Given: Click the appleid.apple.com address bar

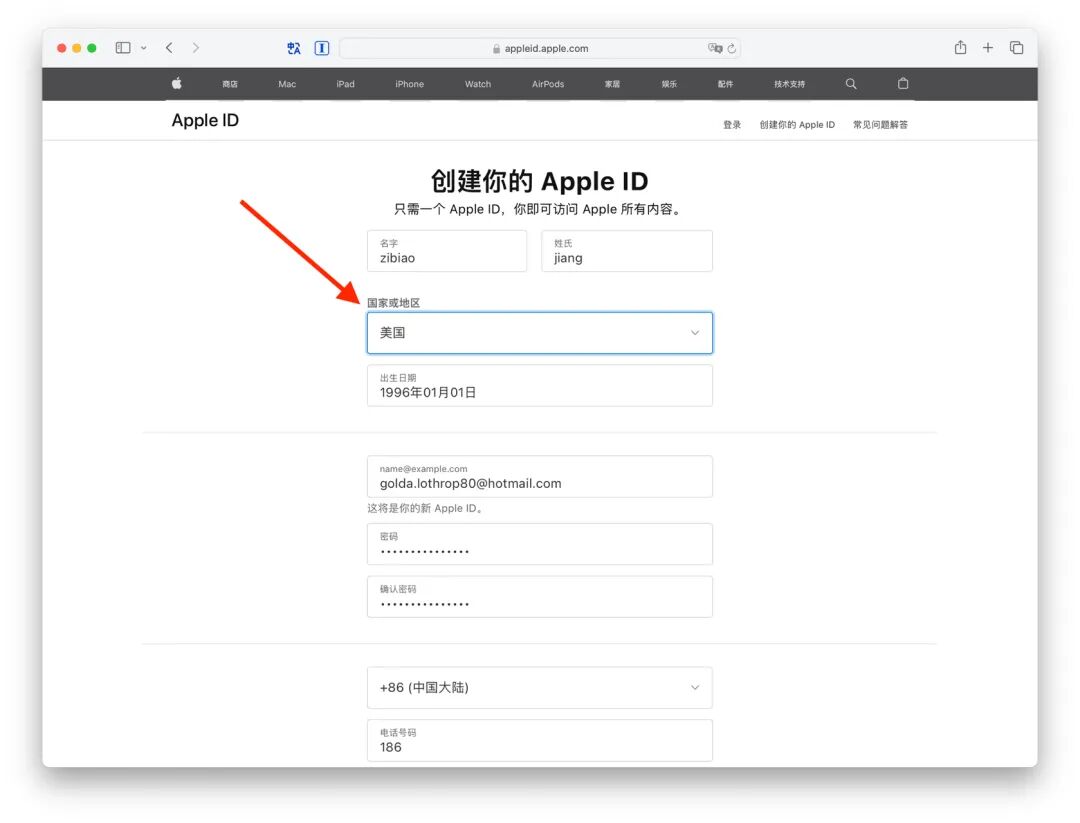Looking at the screenshot, I should pos(540,48).
